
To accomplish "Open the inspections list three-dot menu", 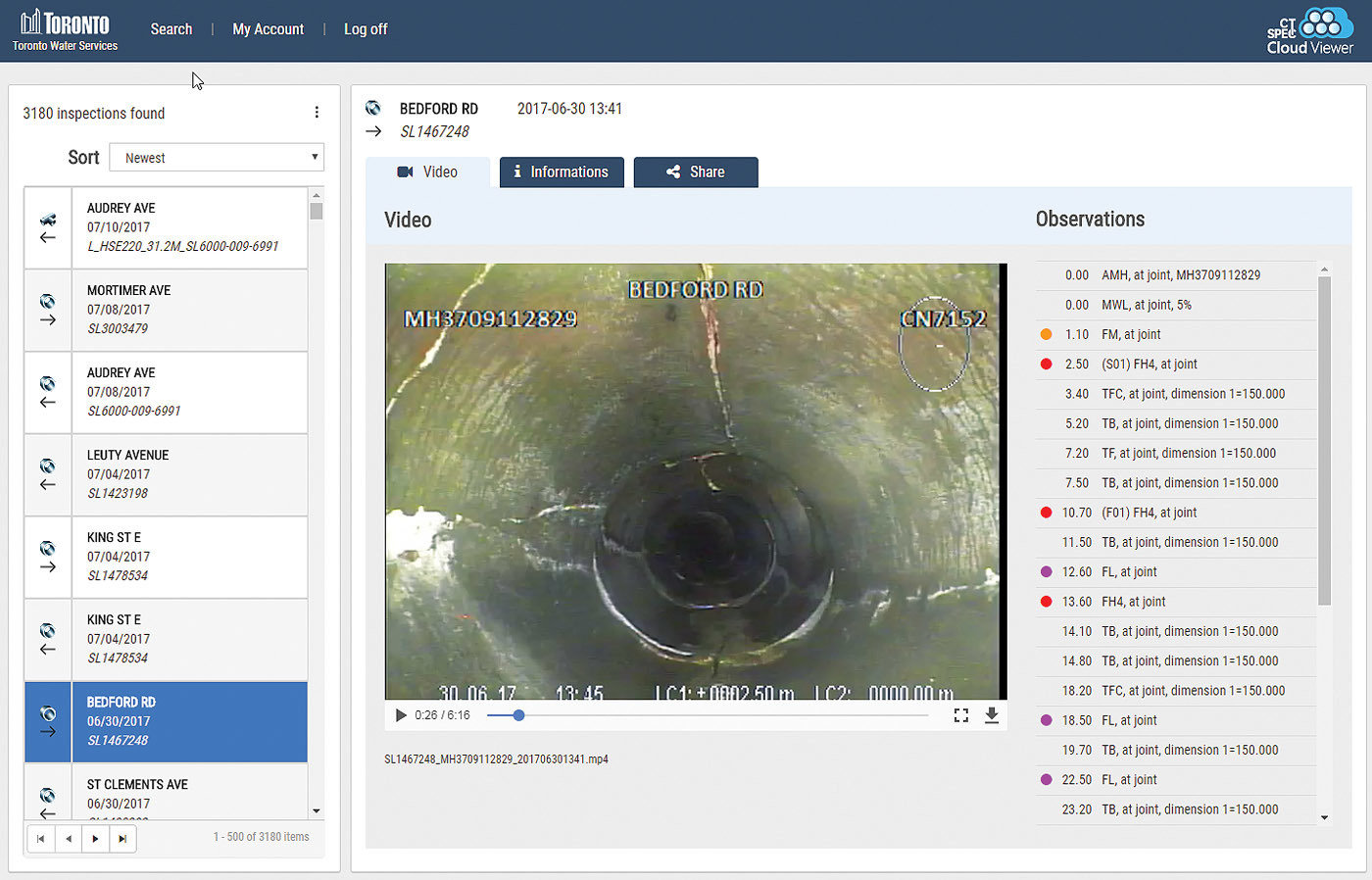I will click(317, 113).
